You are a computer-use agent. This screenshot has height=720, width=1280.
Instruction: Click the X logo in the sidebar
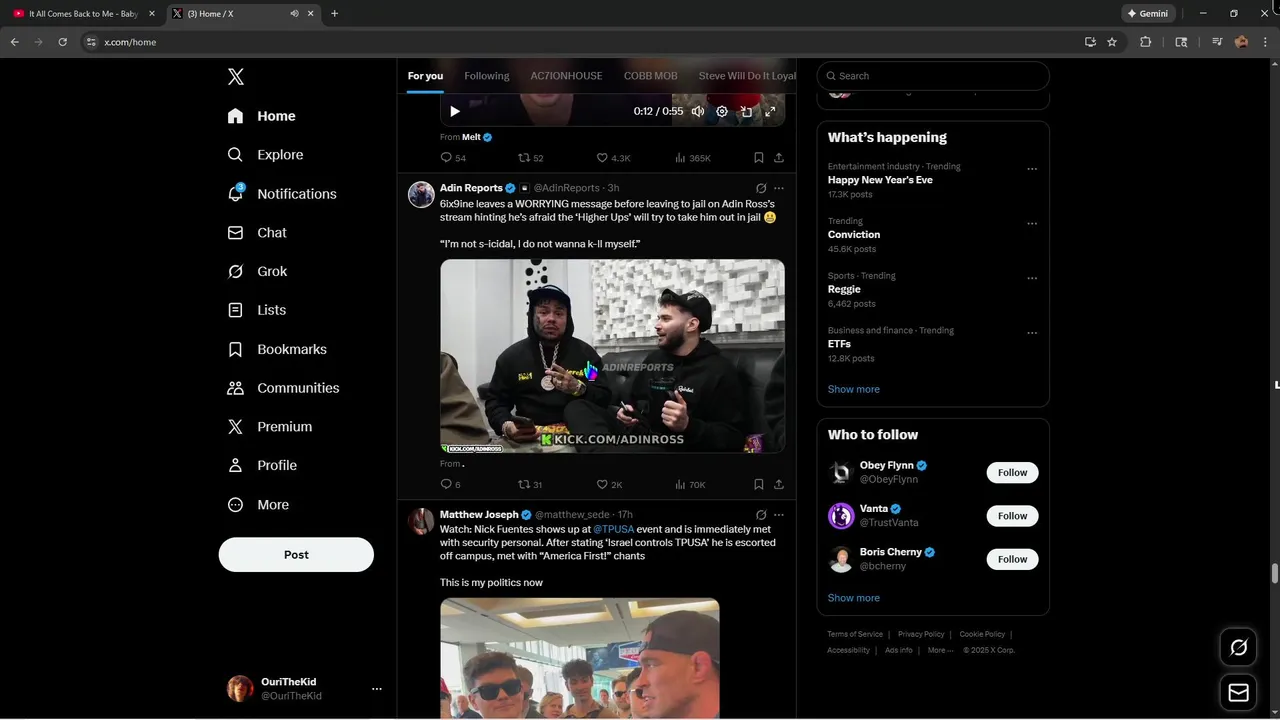235,77
